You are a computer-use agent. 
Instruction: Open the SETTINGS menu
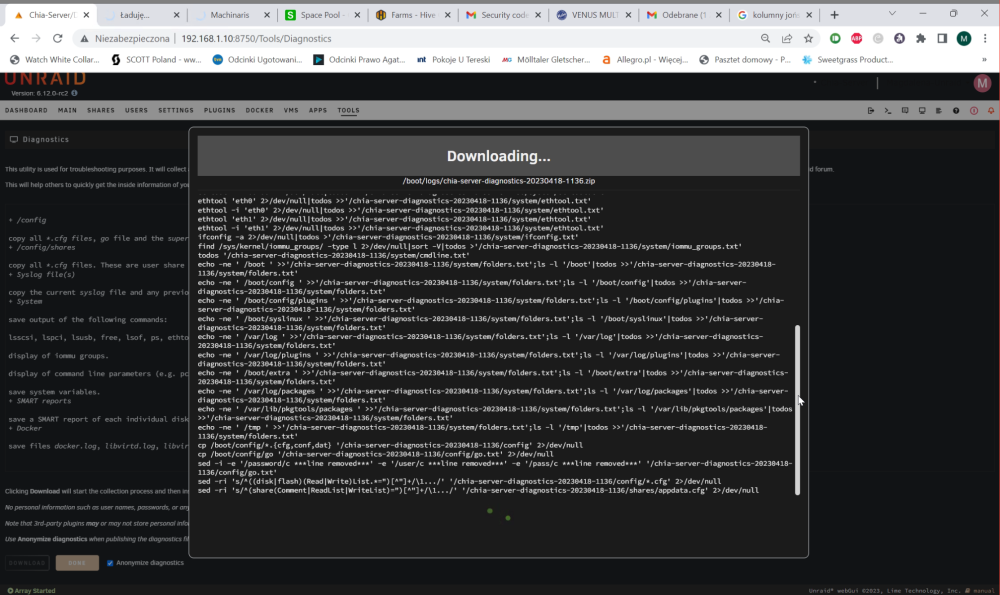coord(176,110)
